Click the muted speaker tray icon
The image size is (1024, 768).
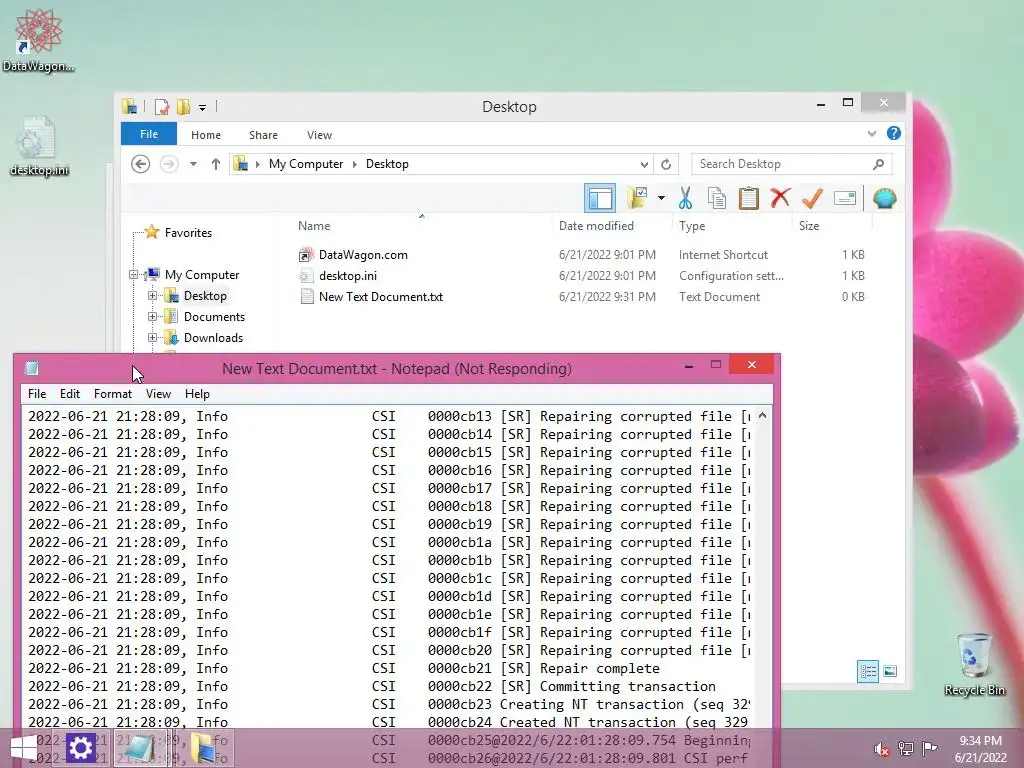[x=881, y=749]
